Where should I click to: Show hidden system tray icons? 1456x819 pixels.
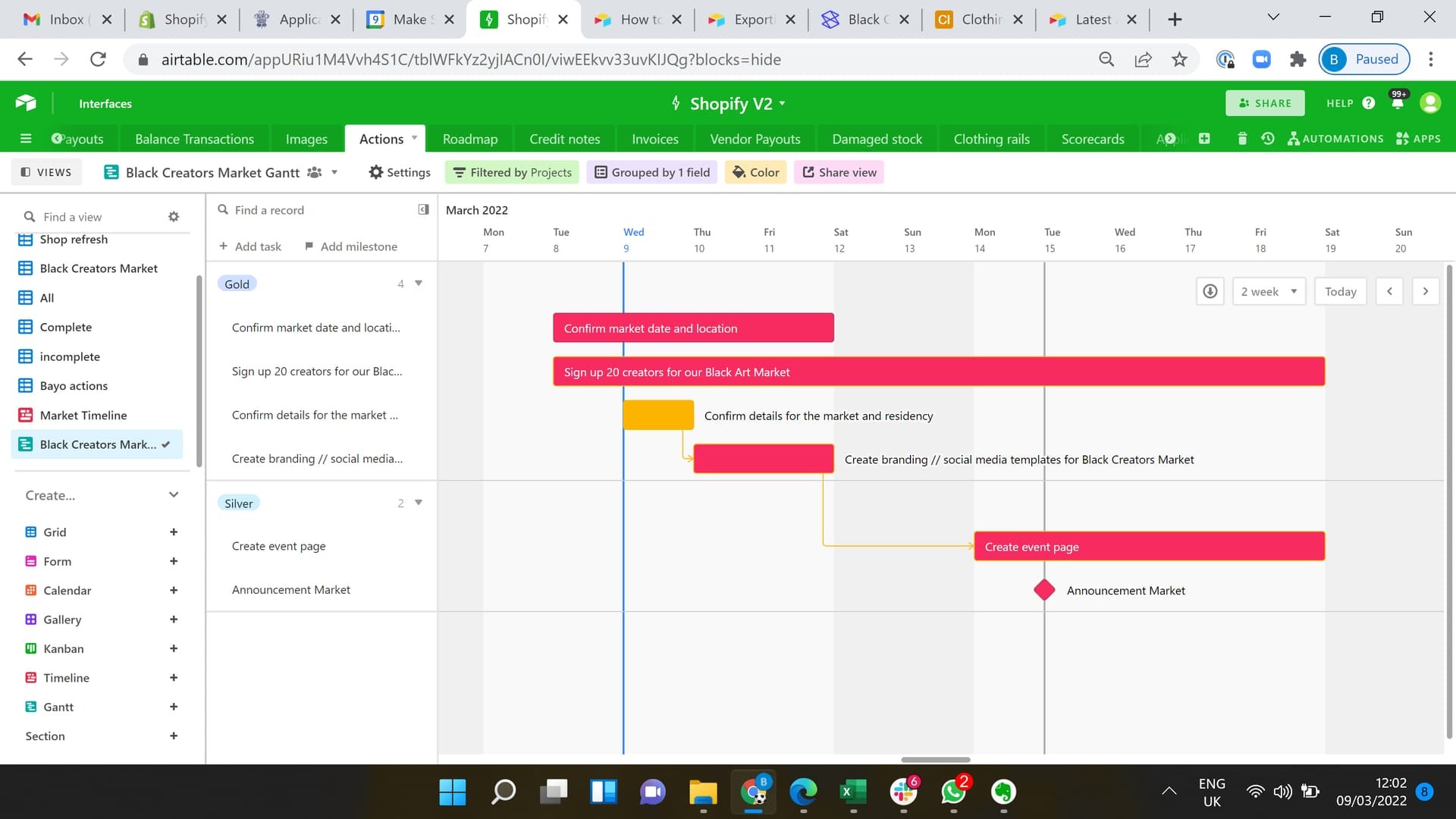(x=1169, y=792)
